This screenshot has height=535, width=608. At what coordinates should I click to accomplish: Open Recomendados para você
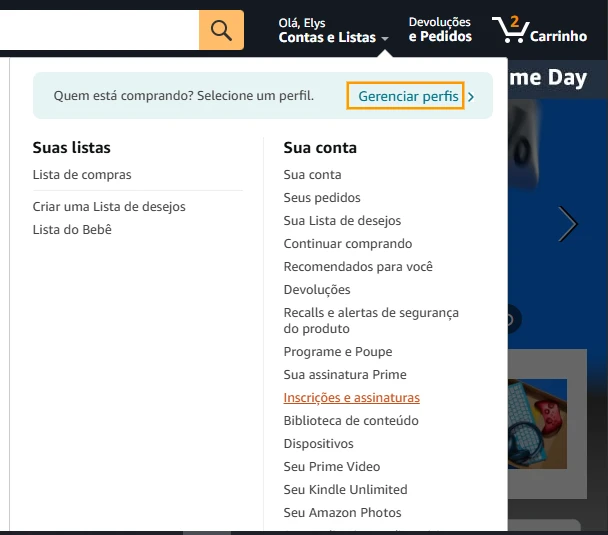point(358,267)
